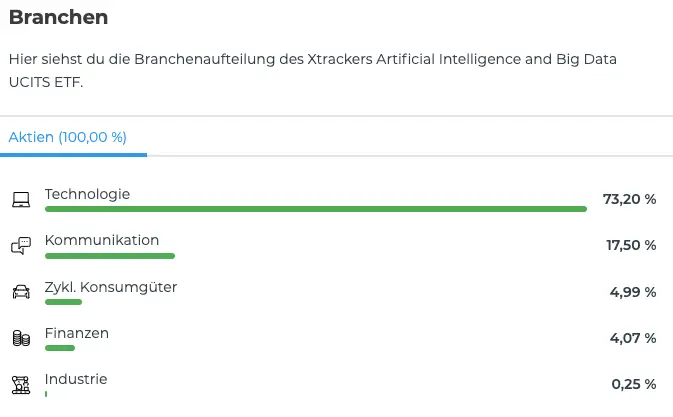Click the car icon for Zykl. Konsumgüter
This screenshot has width=673, height=417.
pyautogui.click(x=21, y=292)
